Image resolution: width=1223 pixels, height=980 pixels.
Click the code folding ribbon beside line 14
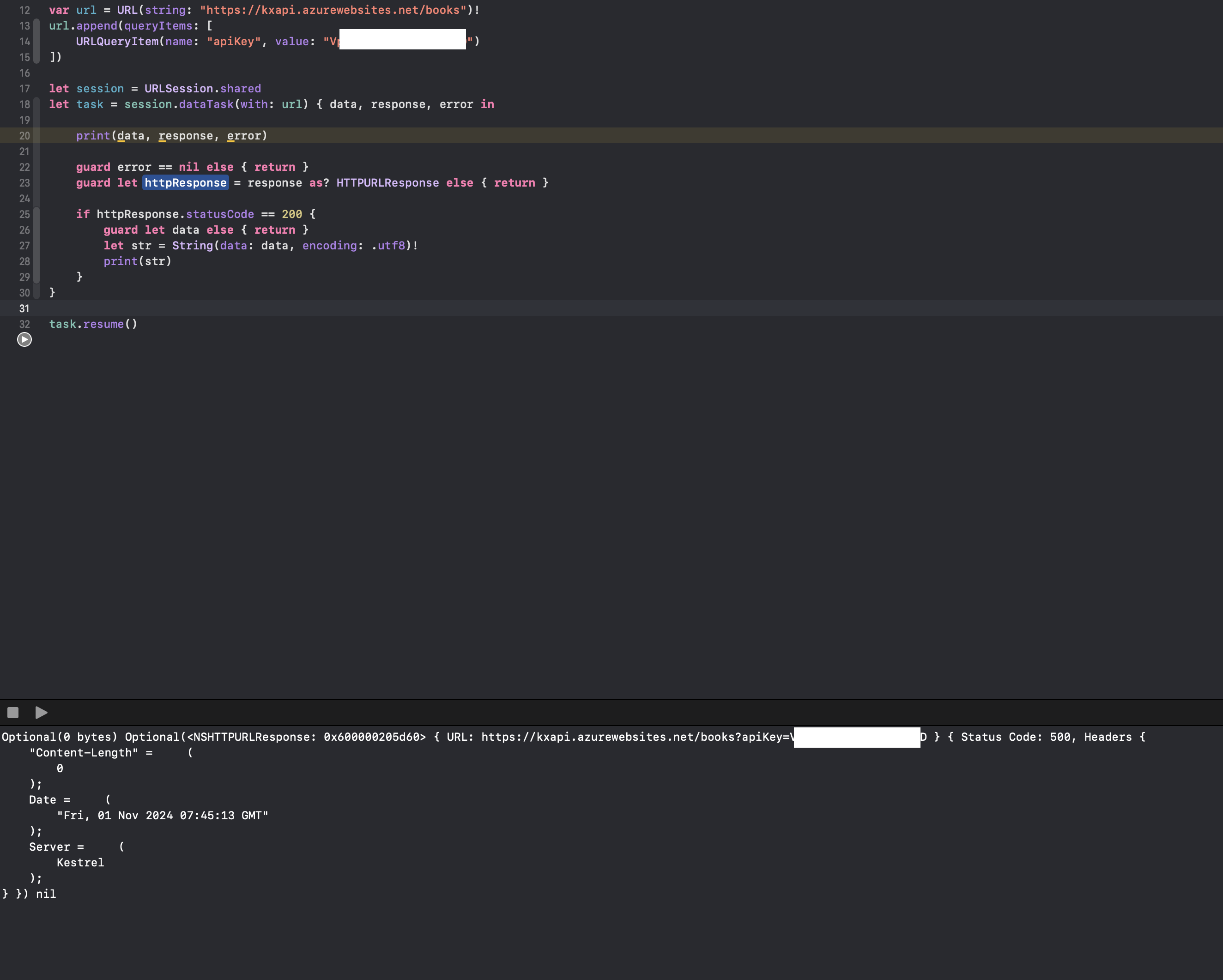pyautogui.click(x=36, y=42)
